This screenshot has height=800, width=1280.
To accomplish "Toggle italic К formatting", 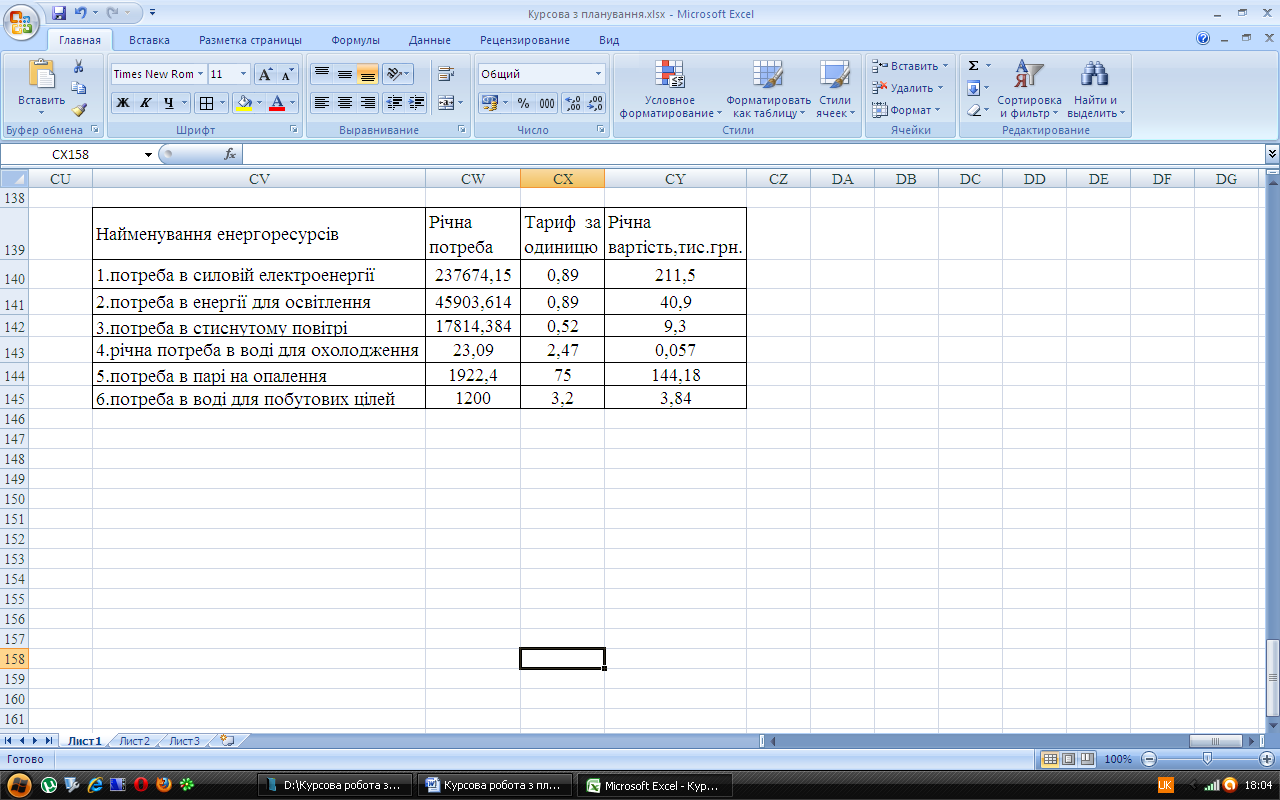I will (145, 103).
